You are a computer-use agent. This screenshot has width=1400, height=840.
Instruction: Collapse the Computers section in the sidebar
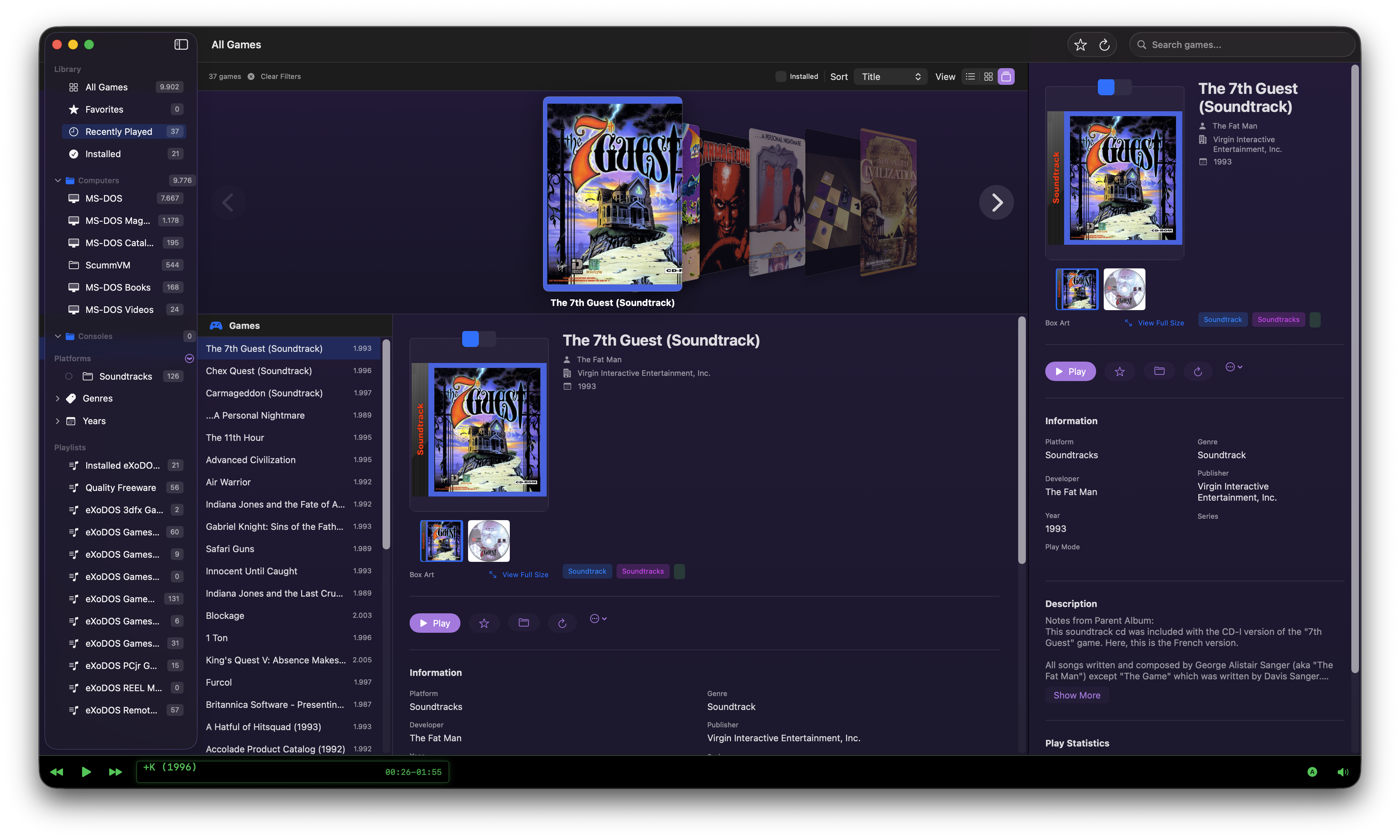pos(58,180)
